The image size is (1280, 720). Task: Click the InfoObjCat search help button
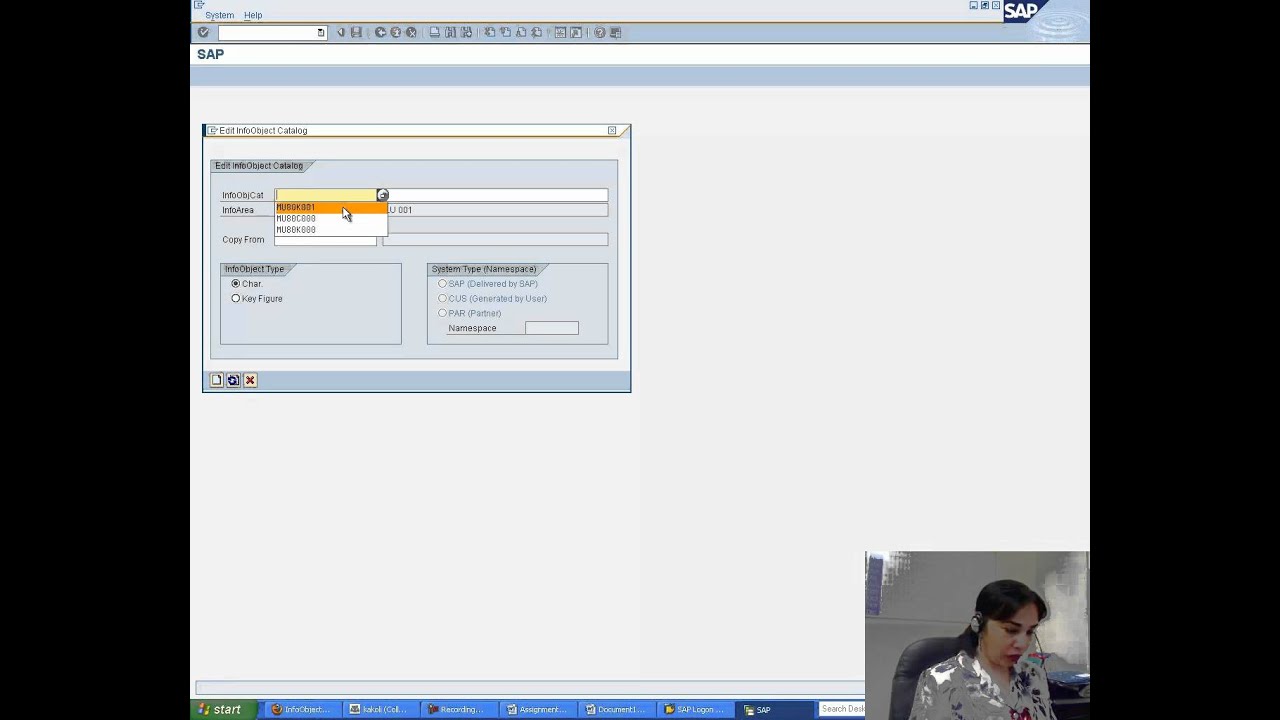tap(382, 195)
